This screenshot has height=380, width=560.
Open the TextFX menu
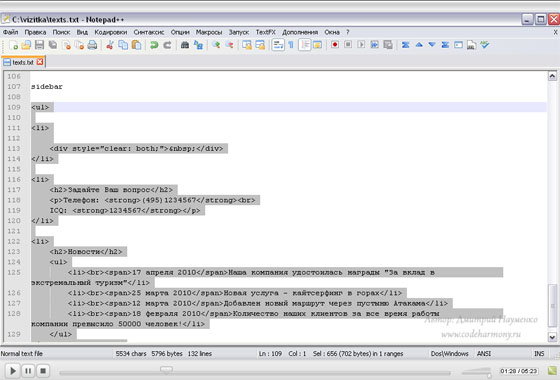(x=265, y=32)
